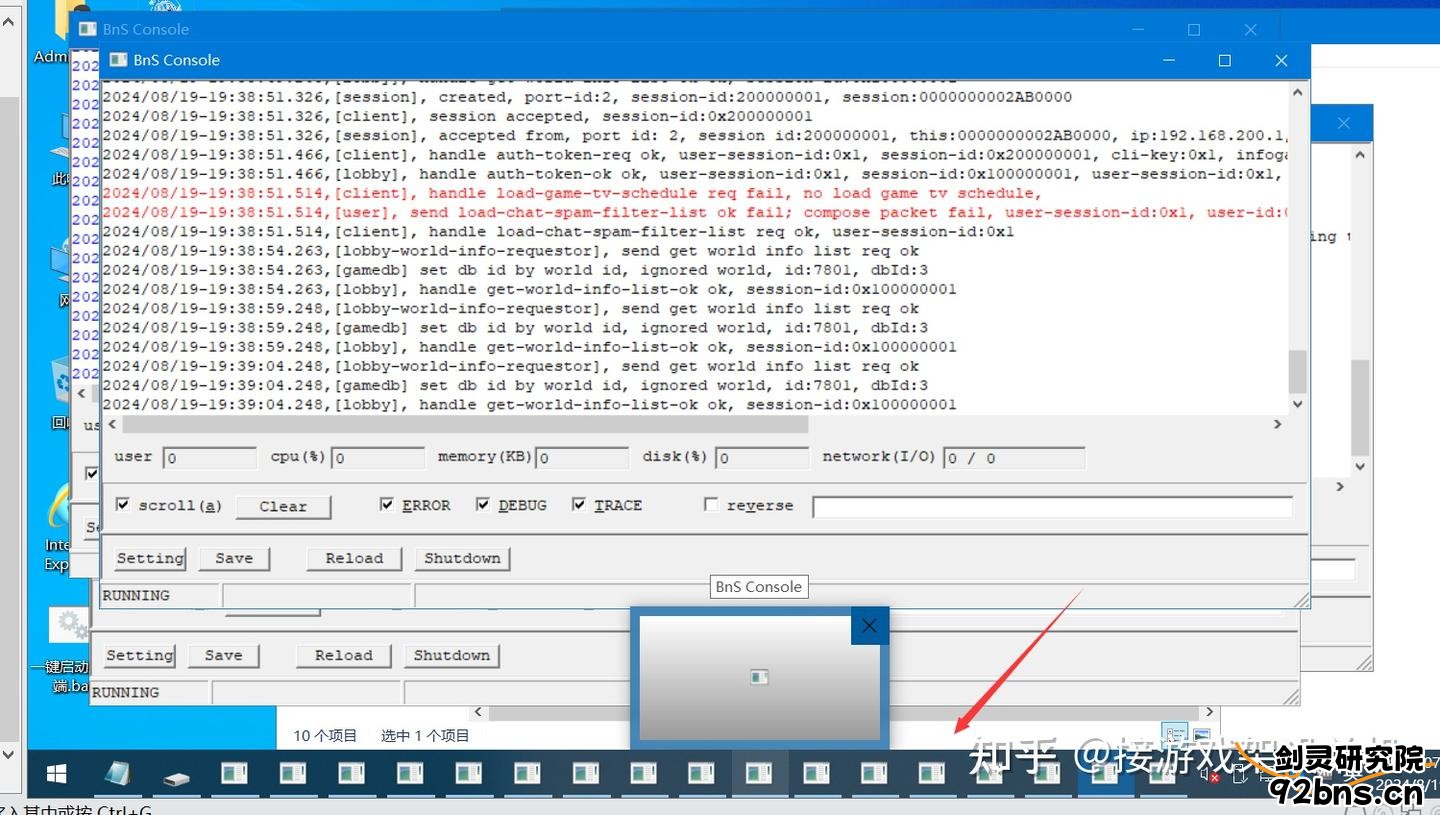Image resolution: width=1440 pixels, height=815 pixels.
Task: Open Setting in the back console window
Action: coord(139,655)
